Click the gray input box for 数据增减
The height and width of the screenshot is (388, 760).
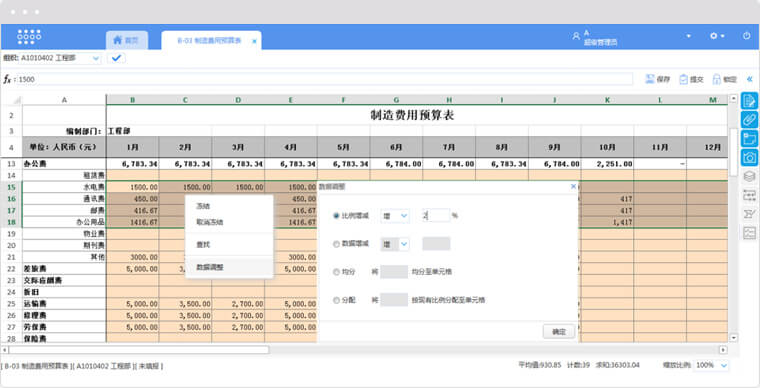(x=436, y=244)
